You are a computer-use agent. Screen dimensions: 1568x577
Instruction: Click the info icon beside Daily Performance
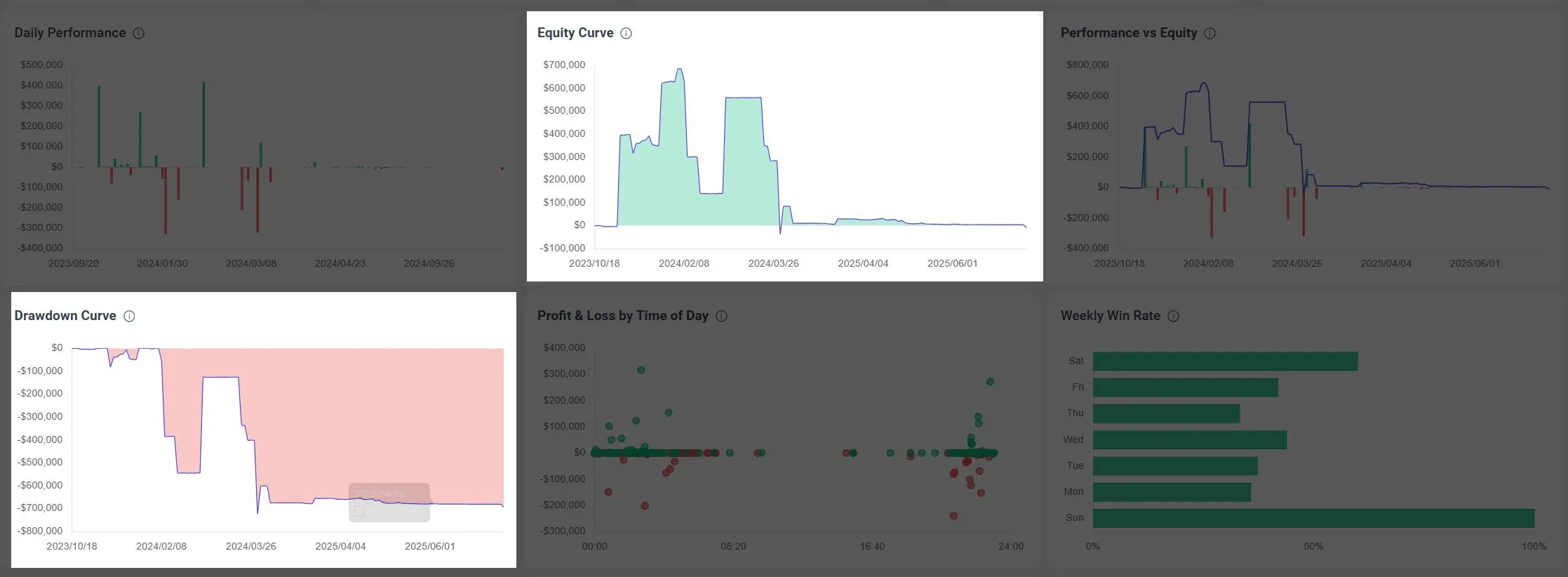click(139, 33)
